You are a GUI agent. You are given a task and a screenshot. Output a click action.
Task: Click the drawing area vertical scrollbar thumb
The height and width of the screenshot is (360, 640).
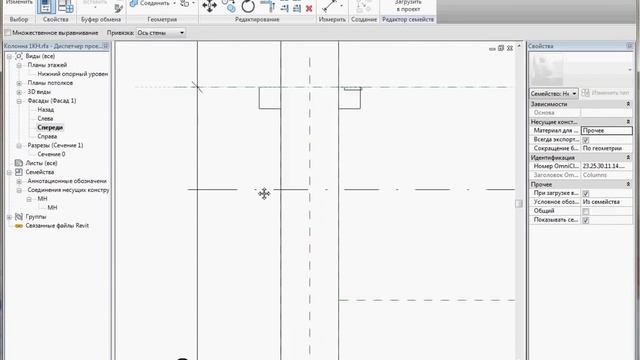coord(519,203)
